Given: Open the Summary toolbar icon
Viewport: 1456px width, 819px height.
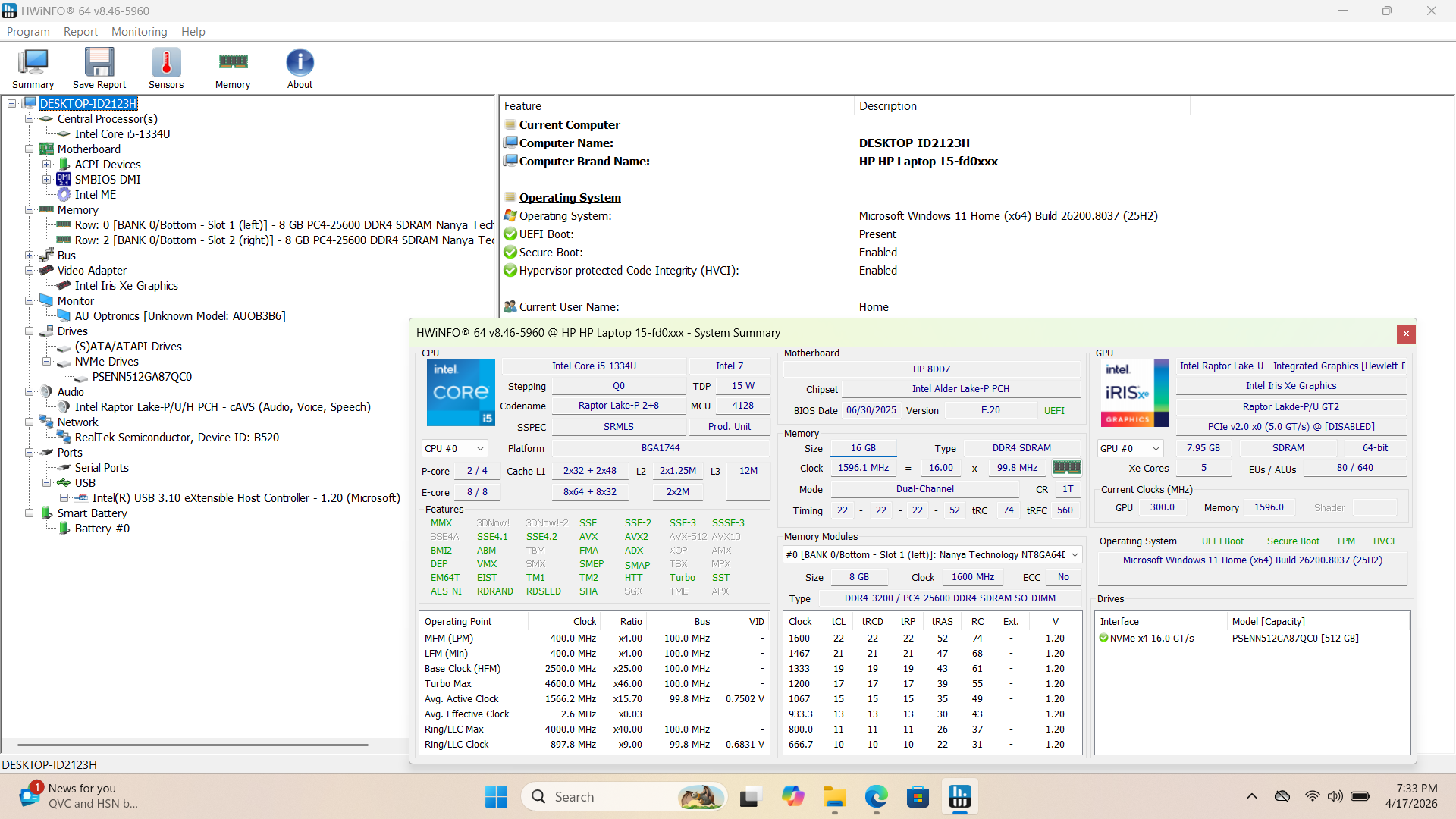Looking at the screenshot, I should pyautogui.click(x=33, y=68).
